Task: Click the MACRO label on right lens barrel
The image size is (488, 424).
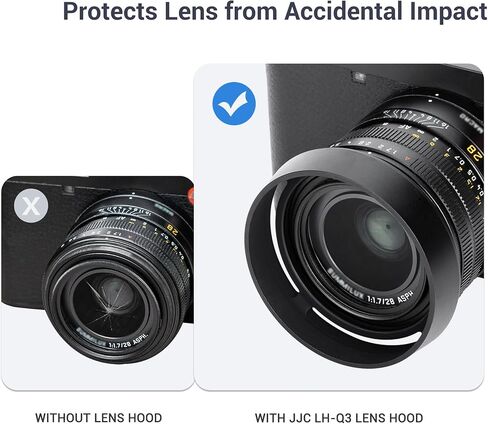Action: click(x=471, y=123)
